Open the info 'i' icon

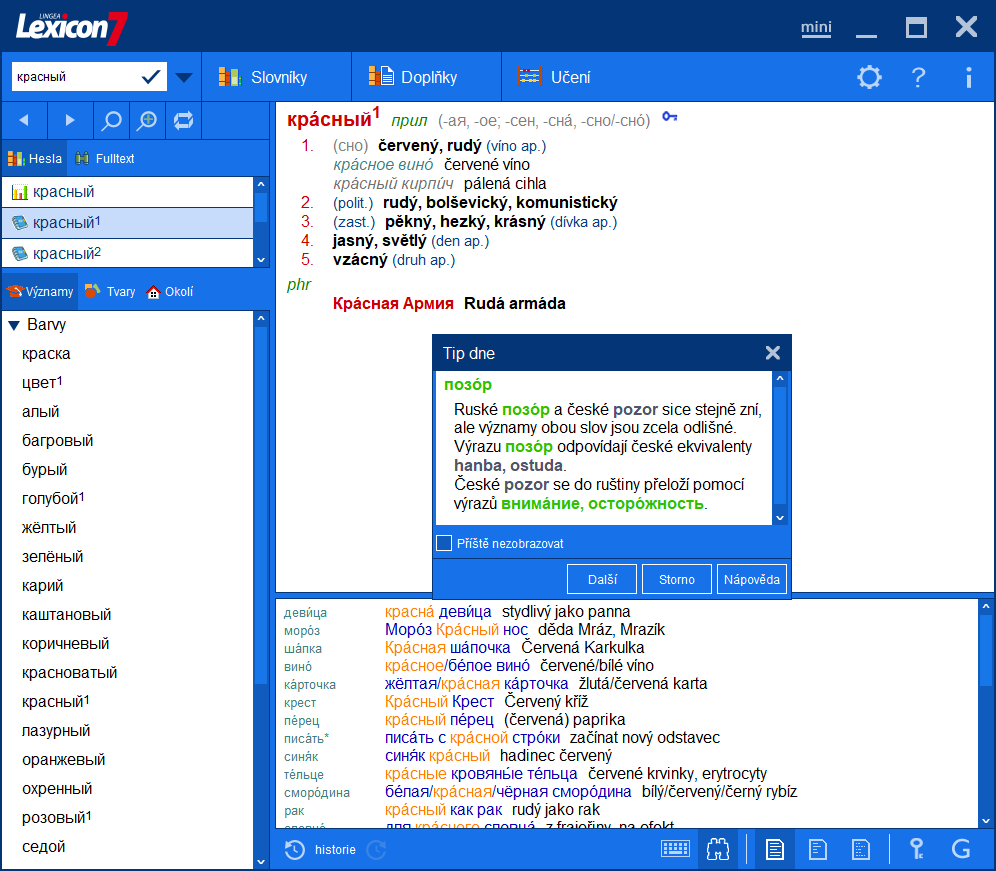coord(968,78)
